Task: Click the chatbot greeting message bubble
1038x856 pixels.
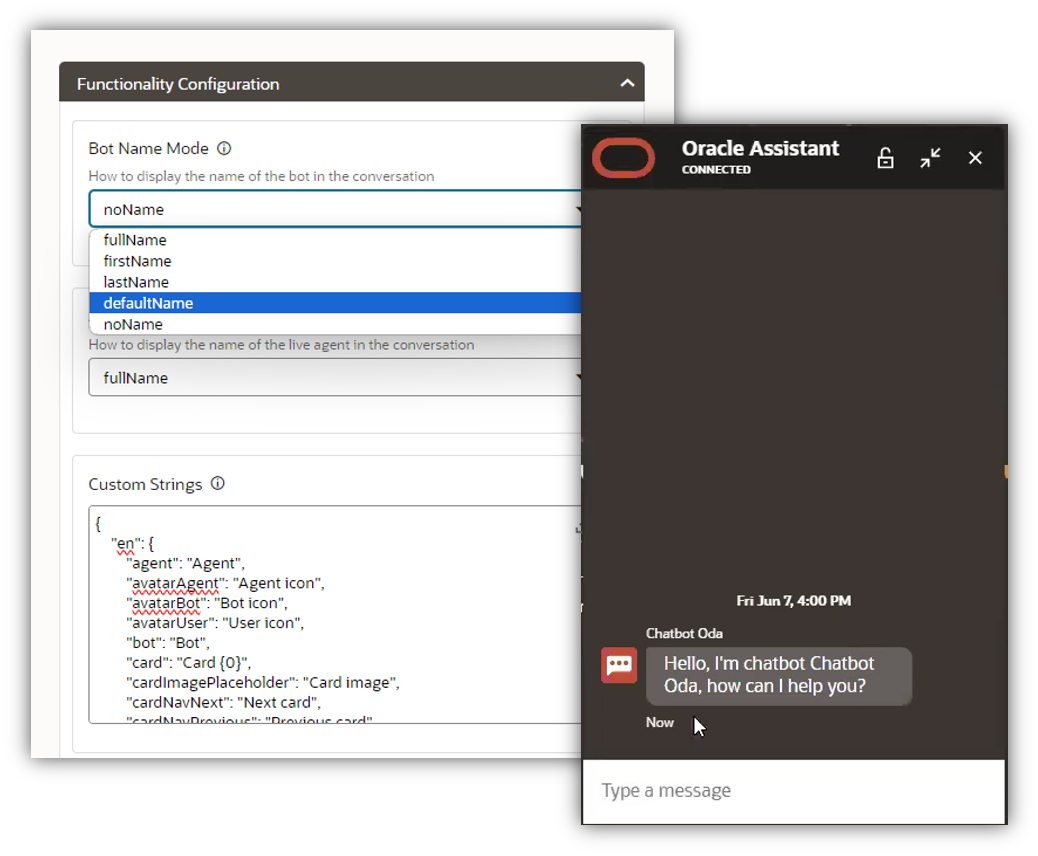Action: pyautogui.click(x=778, y=675)
